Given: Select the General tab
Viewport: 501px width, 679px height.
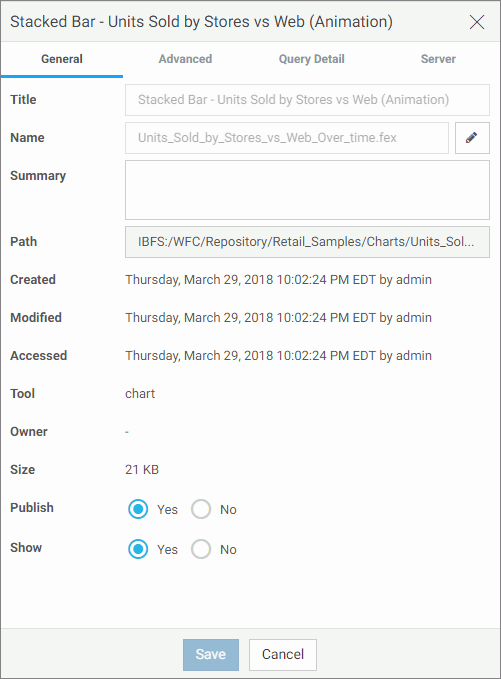Looking at the screenshot, I should (x=62, y=59).
